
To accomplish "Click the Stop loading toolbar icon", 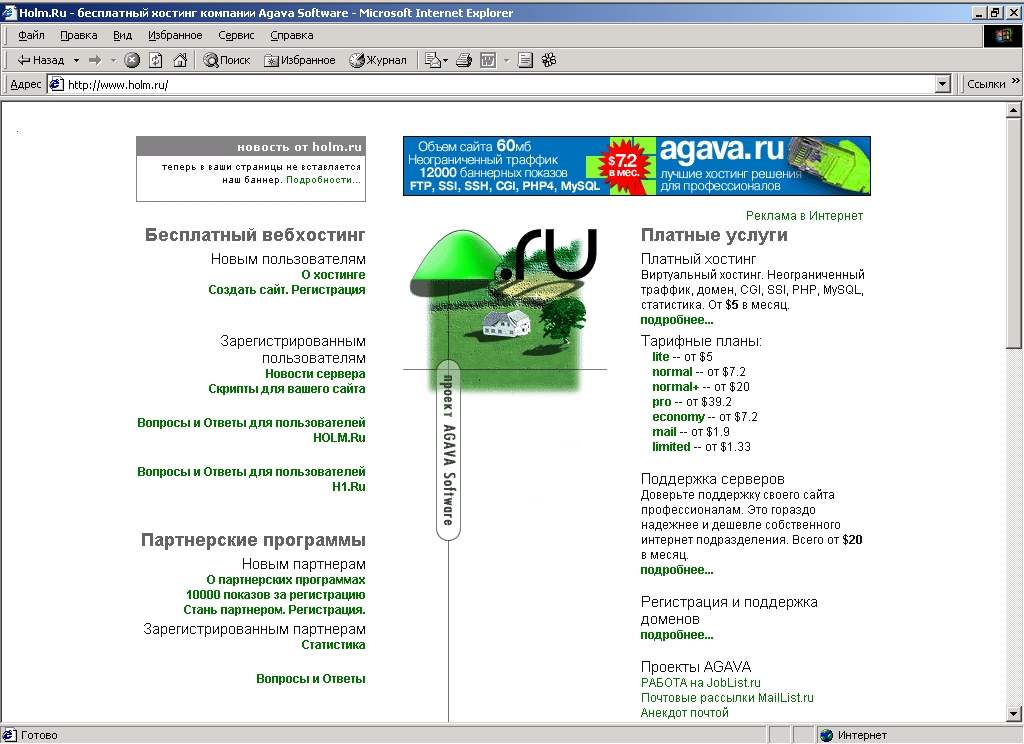I will [132, 60].
